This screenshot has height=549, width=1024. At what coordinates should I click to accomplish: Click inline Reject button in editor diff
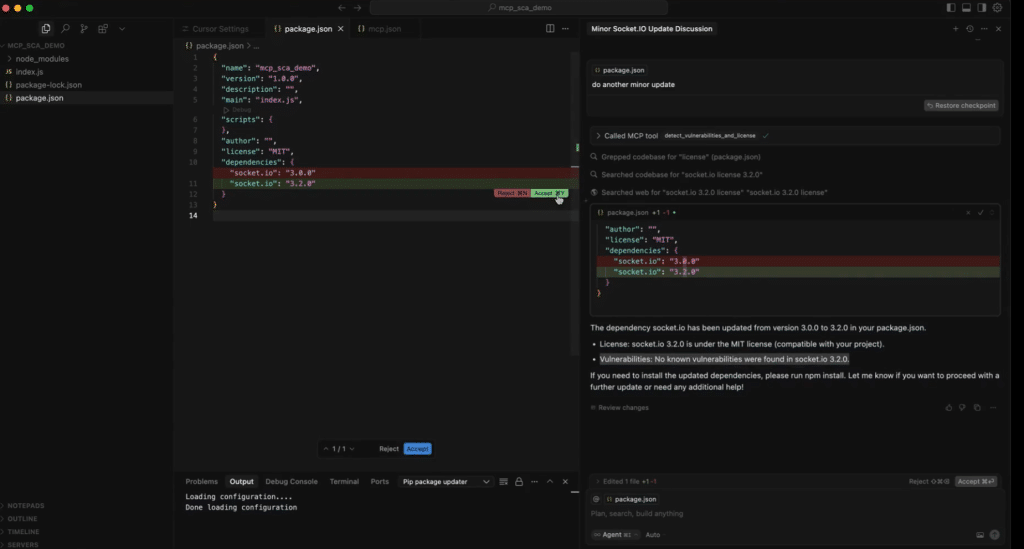point(512,193)
